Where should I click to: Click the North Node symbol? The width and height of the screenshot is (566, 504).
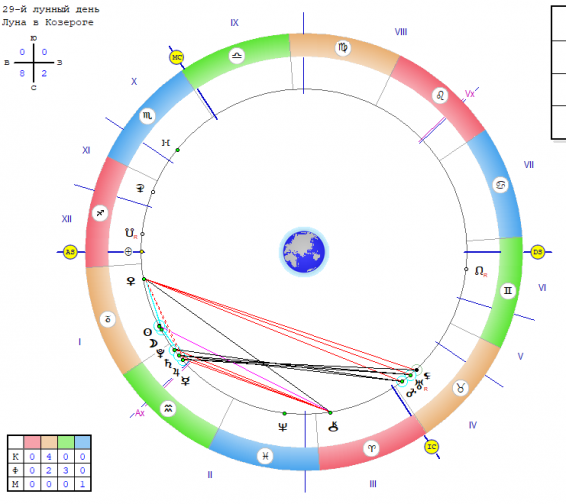(479, 271)
